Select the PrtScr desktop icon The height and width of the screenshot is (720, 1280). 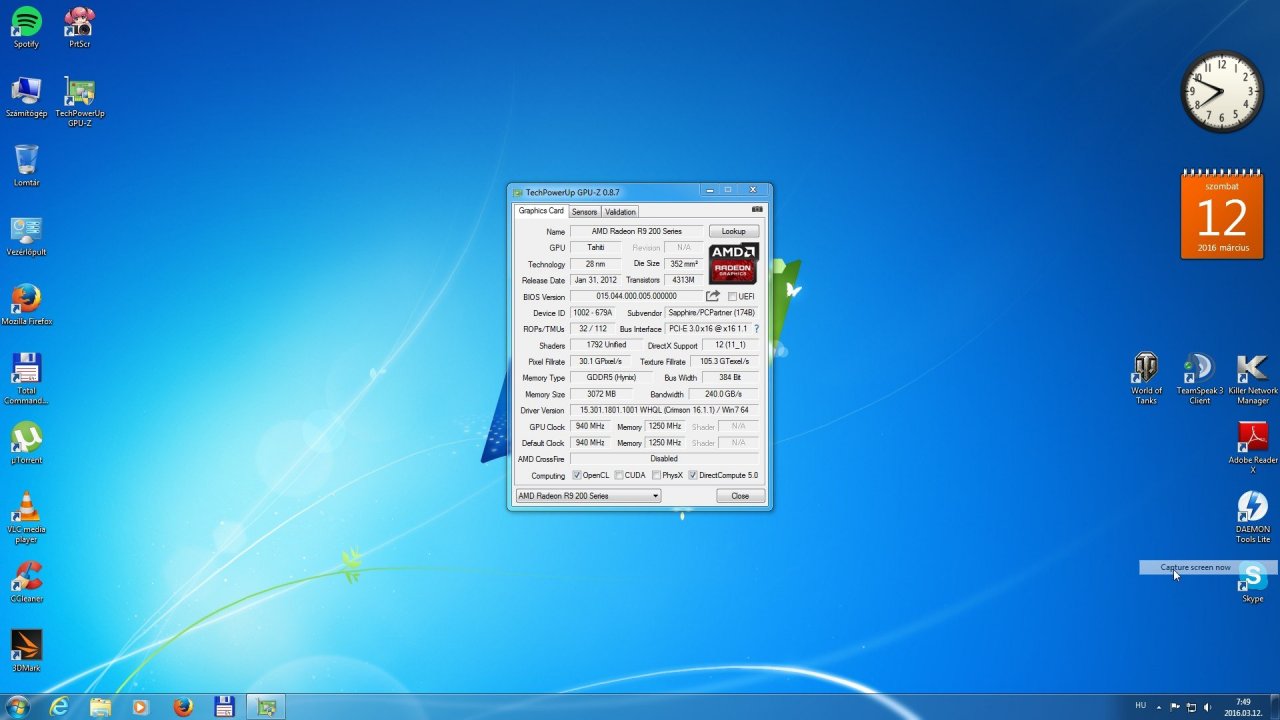point(80,28)
